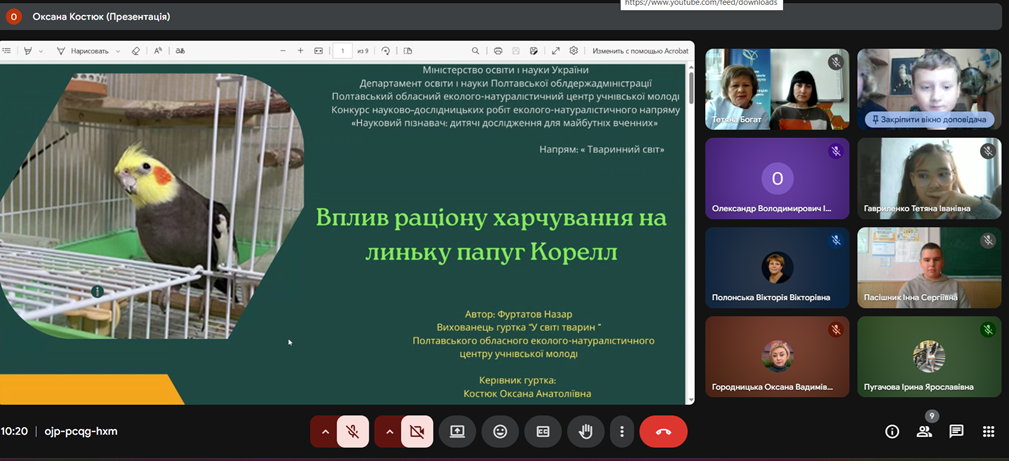The width and height of the screenshot is (1009, 461).
Task: Open the emoji reactions panel
Action: point(500,431)
